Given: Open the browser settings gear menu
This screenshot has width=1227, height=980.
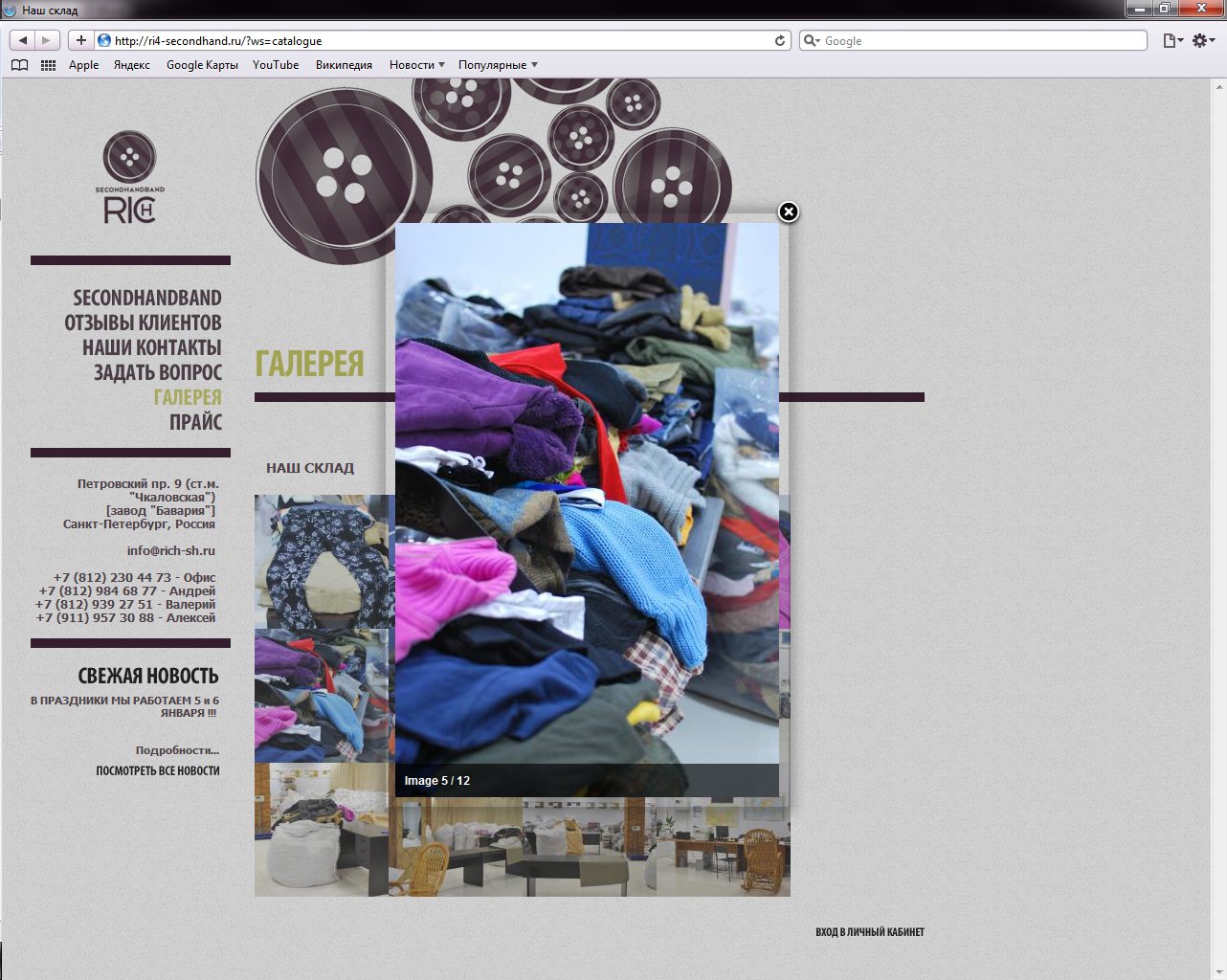Looking at the screenshot, I should click(x=1203, y=40).
